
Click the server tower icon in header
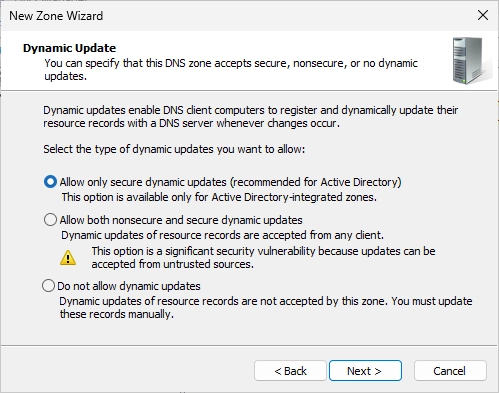[x=470, y=61]
